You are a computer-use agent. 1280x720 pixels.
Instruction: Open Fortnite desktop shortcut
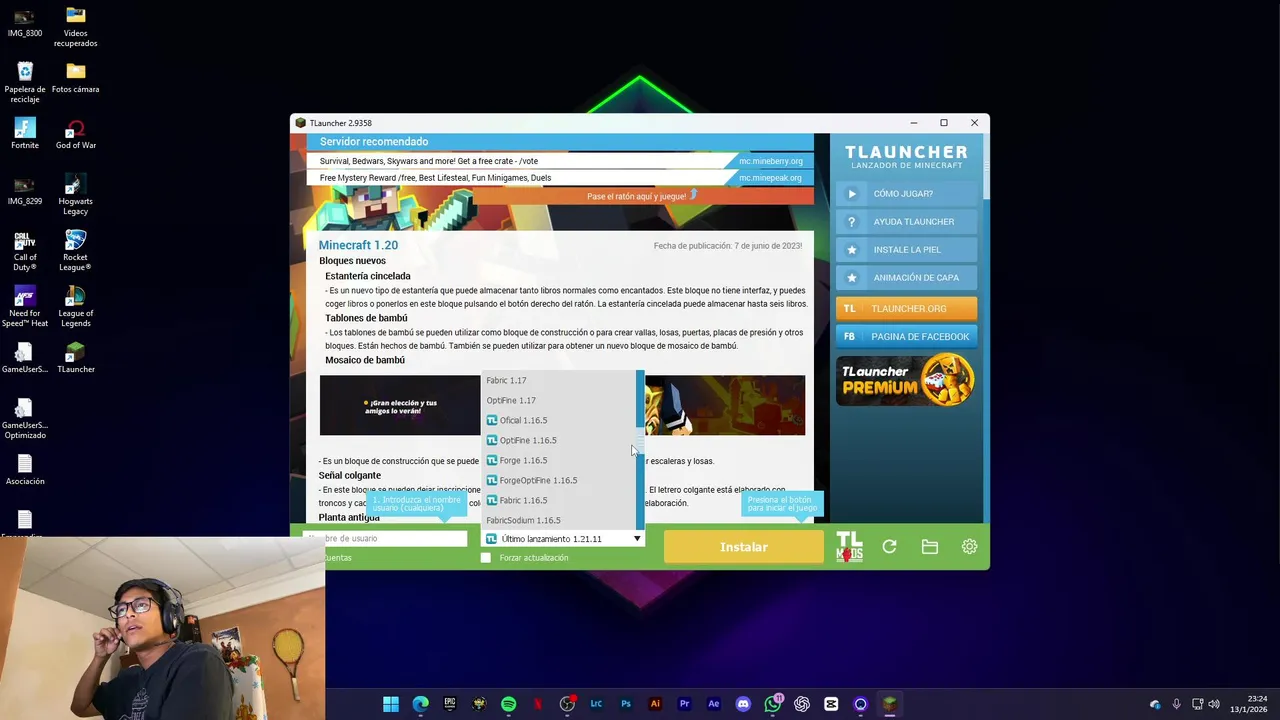click(25, 133)
